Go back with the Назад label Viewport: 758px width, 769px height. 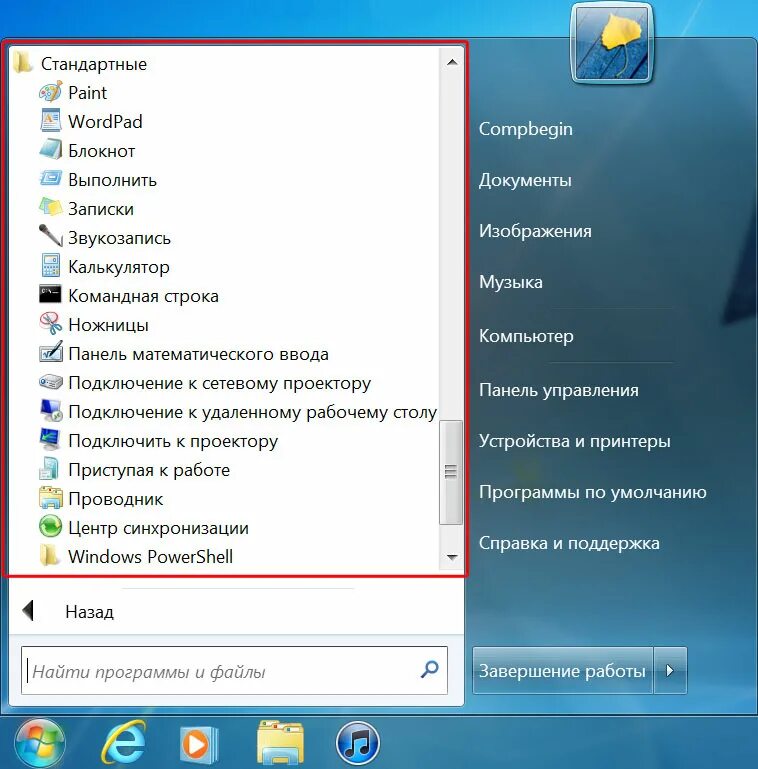tap(89, 612)
